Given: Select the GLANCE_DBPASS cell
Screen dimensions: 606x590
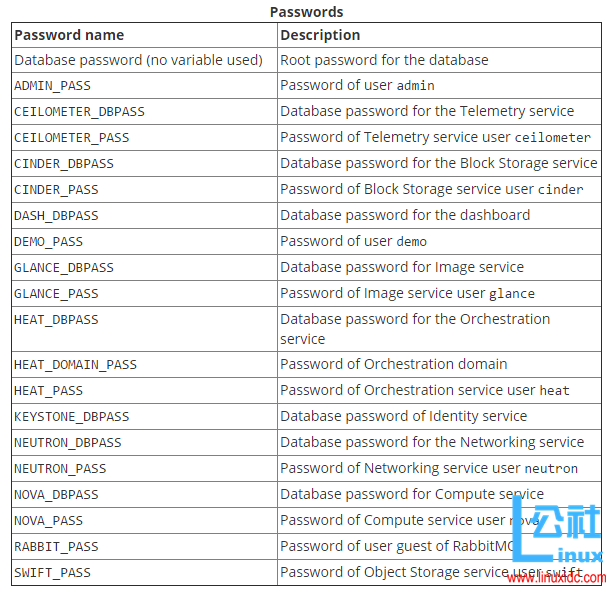Looking at the screenshot, I should (64, 268).
